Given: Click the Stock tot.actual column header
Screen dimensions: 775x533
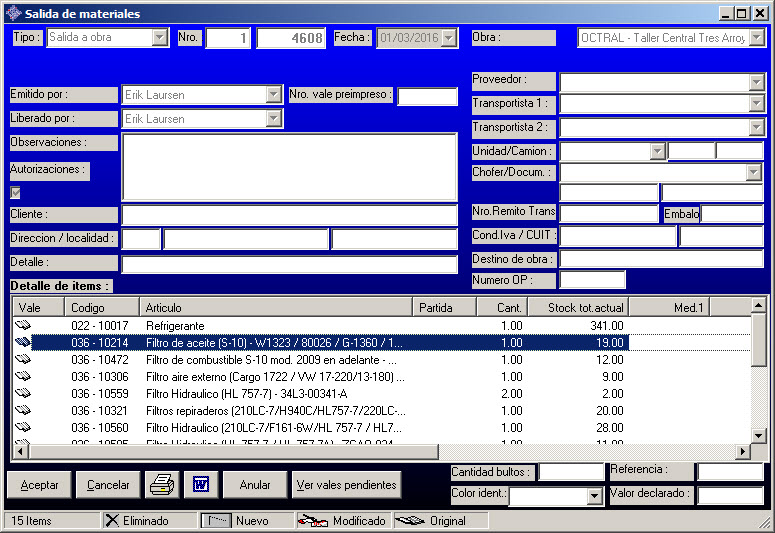Looking at the screenshot, I should pos(578,307).
